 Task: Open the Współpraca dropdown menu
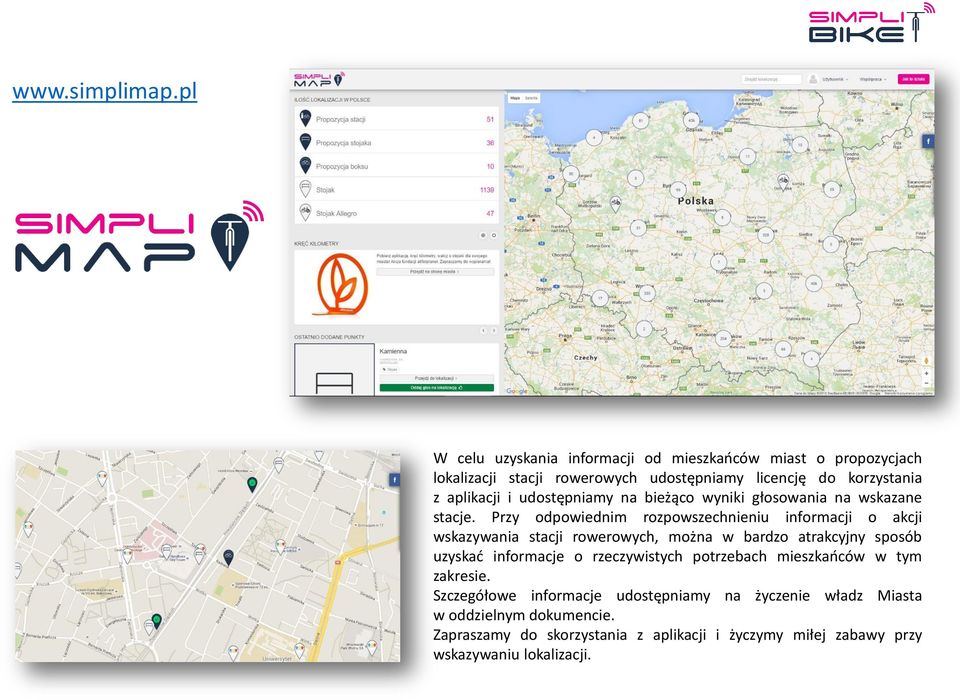click(x=872, y=80)
